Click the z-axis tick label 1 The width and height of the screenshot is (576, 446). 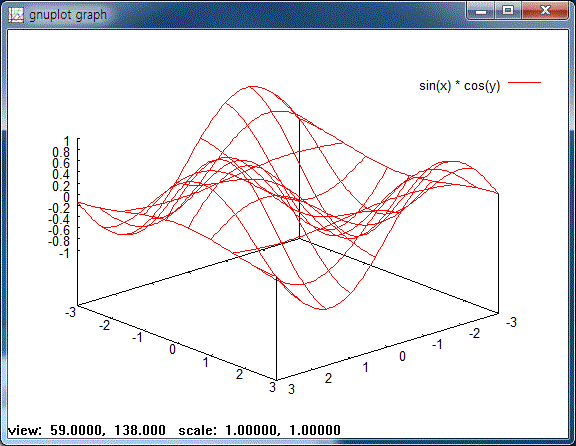click(x=66, y=141)
